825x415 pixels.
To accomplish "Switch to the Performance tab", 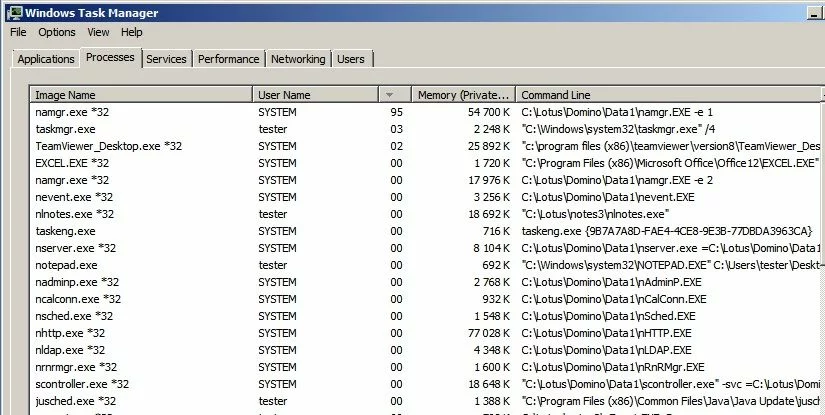I will [229, 59].
